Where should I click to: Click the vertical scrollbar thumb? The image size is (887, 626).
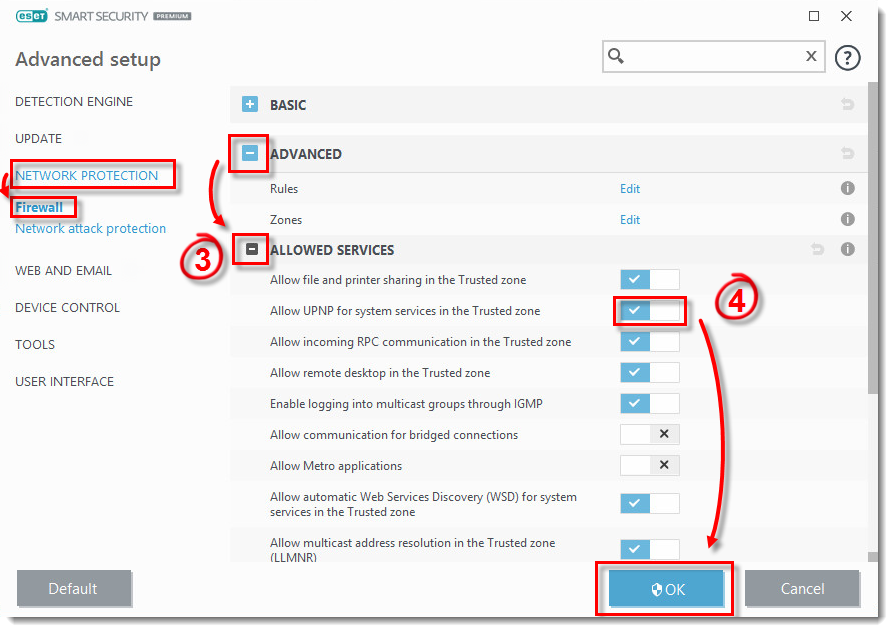873,238
